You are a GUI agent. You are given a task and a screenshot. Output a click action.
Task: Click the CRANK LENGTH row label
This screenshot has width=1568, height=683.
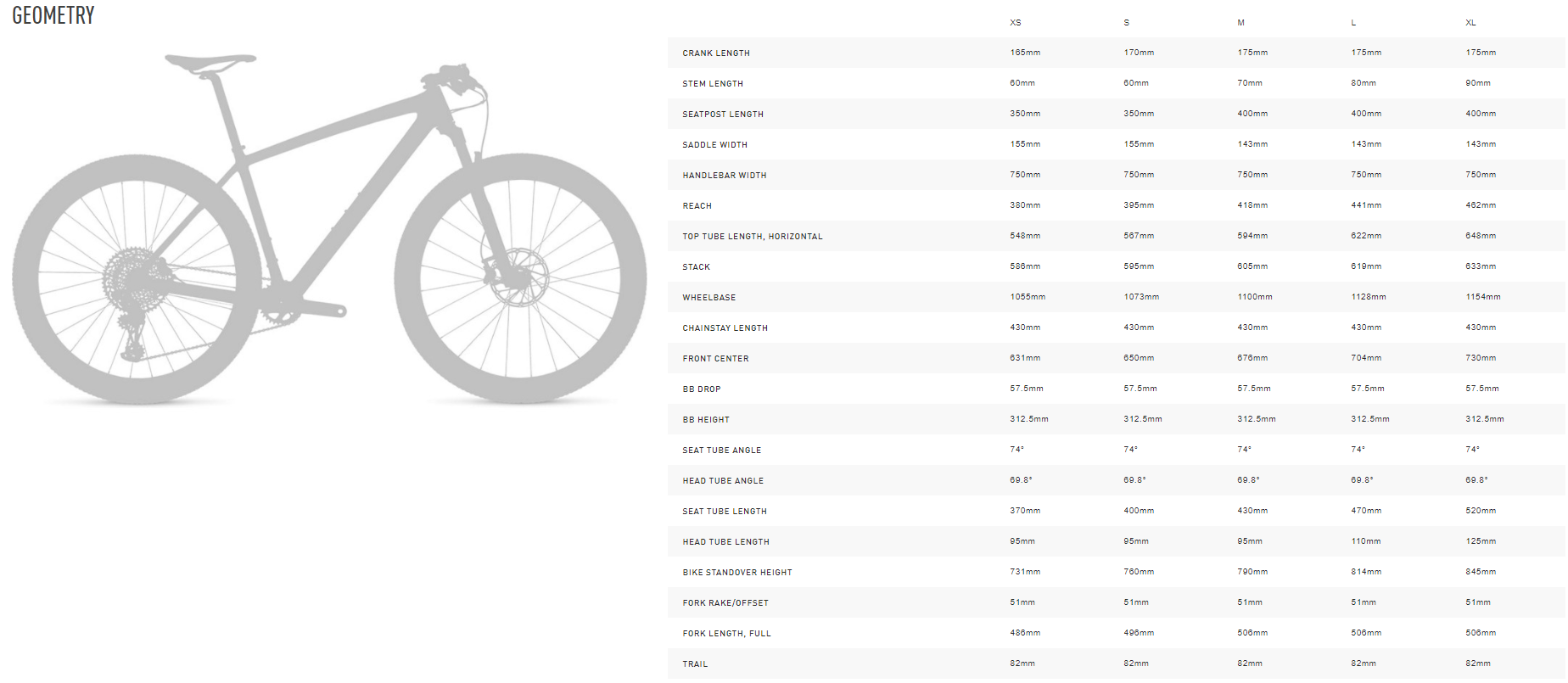click(715, 53)
